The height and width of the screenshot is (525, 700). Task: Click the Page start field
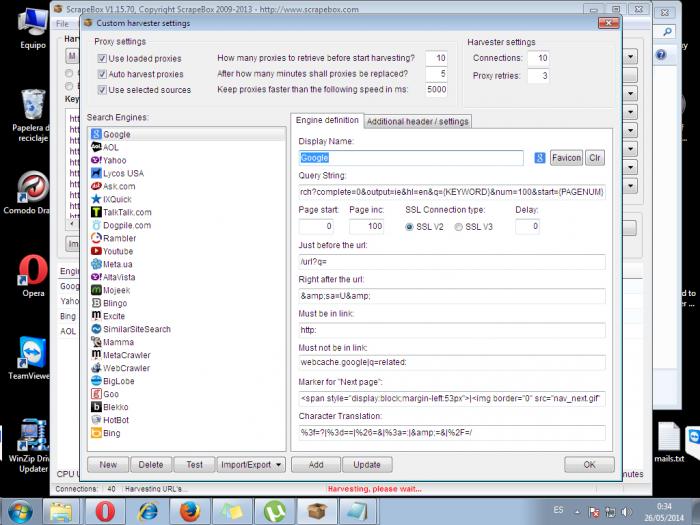coord(316,226)
